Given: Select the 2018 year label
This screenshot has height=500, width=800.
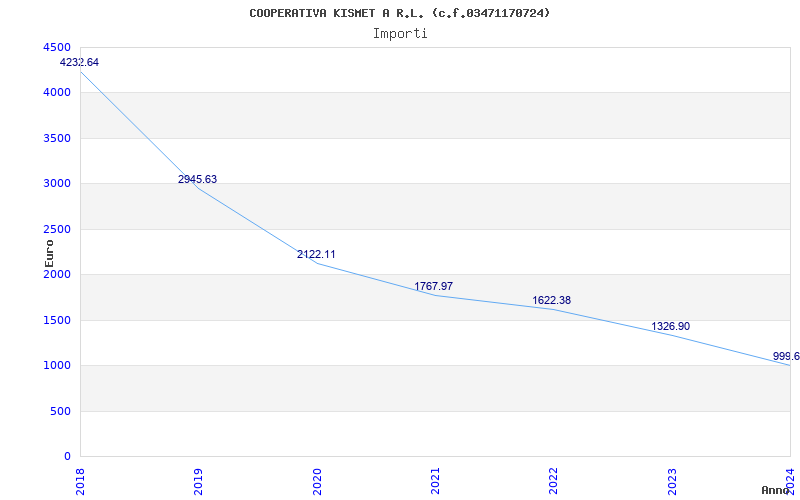Looking at the screenshot, I should point(81,480).
